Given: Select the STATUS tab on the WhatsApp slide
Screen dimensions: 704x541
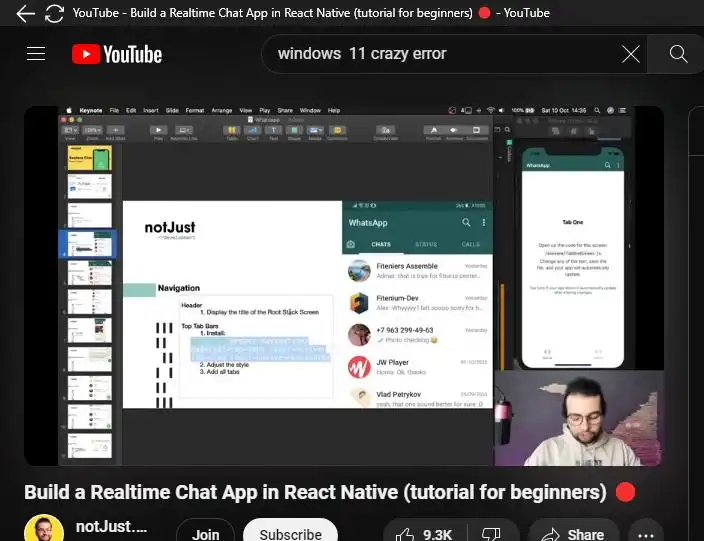Looking at the screenshot, I should coord(426,244).
